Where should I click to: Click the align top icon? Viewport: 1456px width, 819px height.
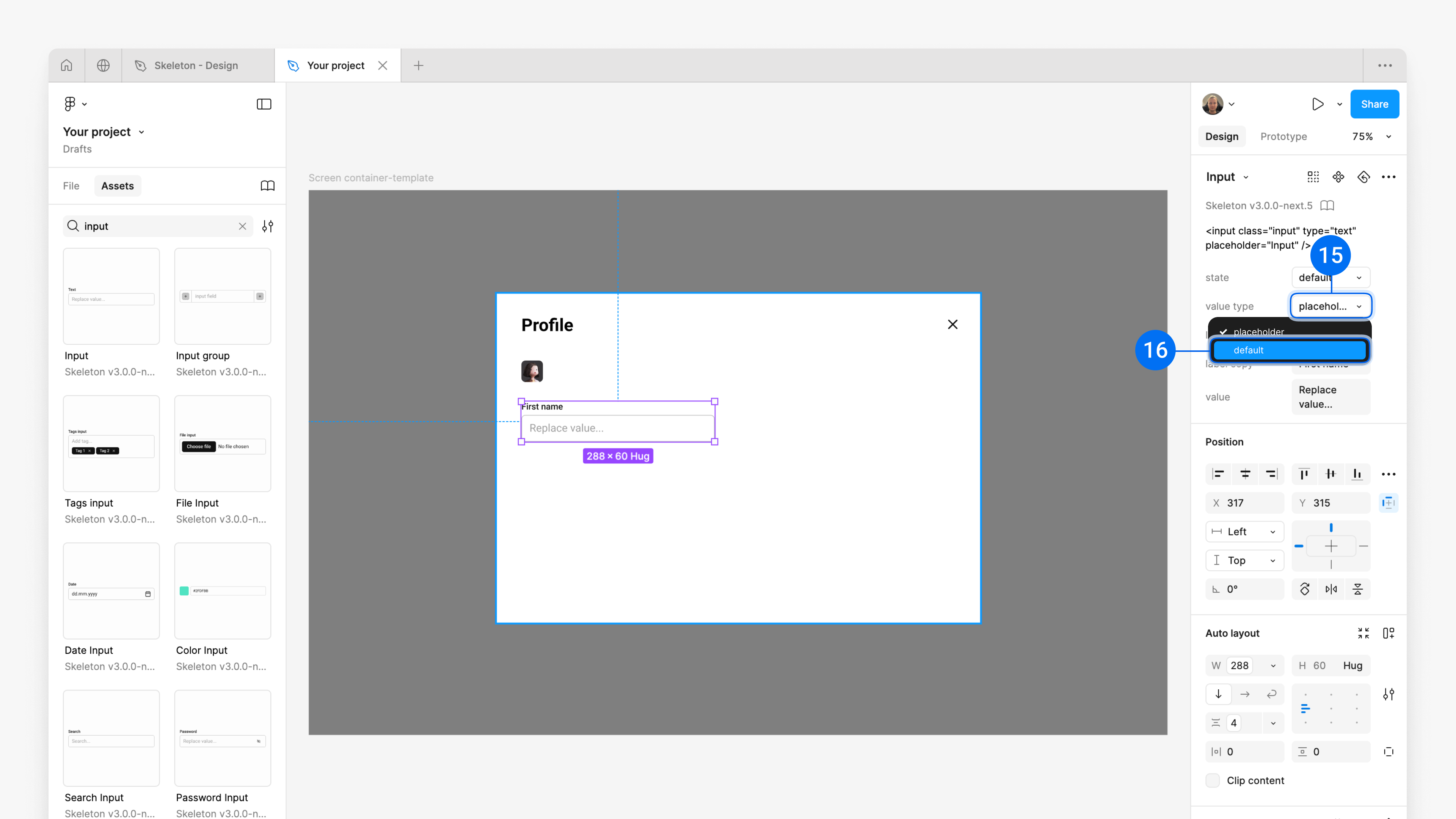coord(1304,474)
